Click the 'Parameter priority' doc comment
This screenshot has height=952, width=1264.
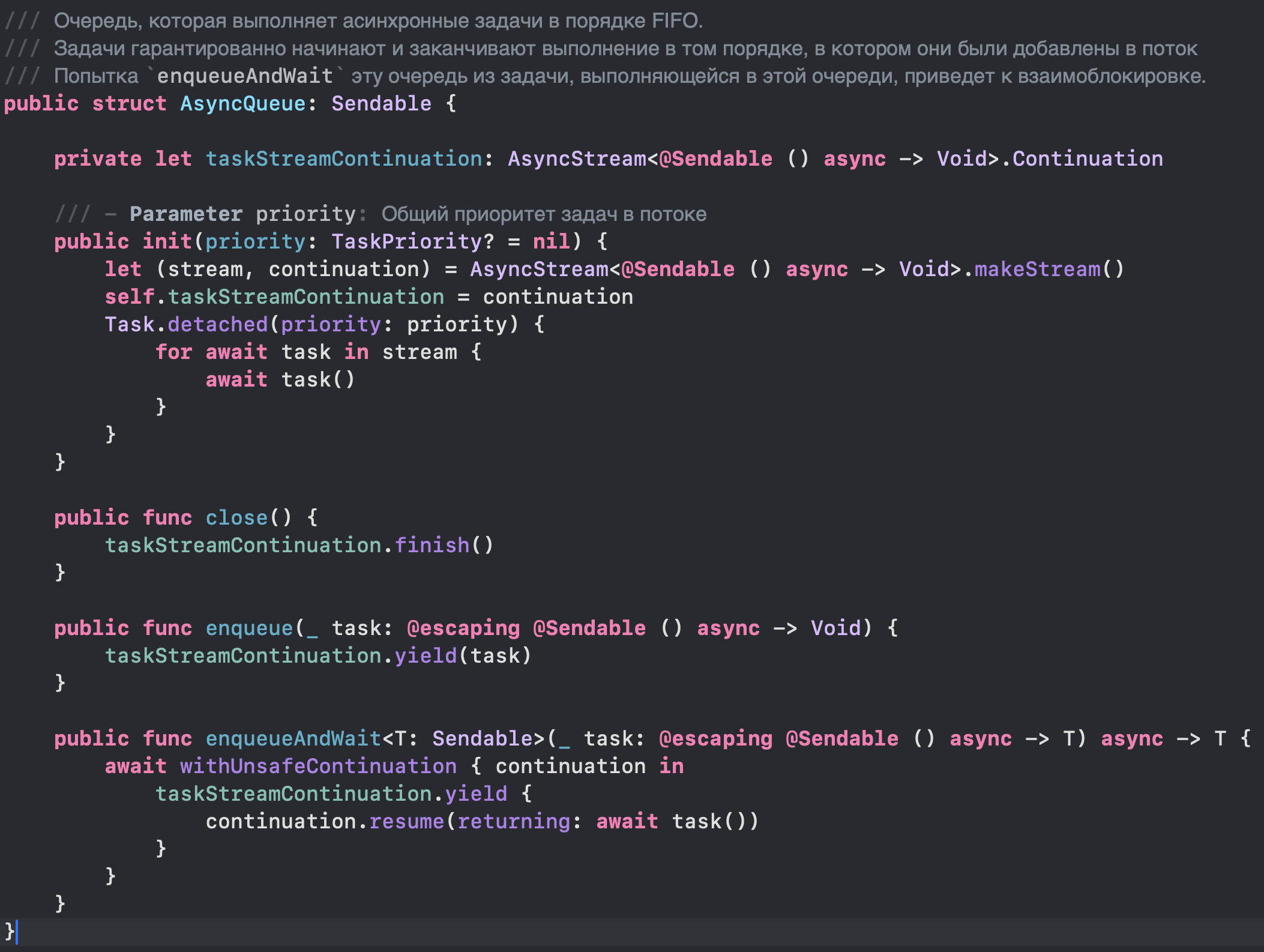click(242, 214)
